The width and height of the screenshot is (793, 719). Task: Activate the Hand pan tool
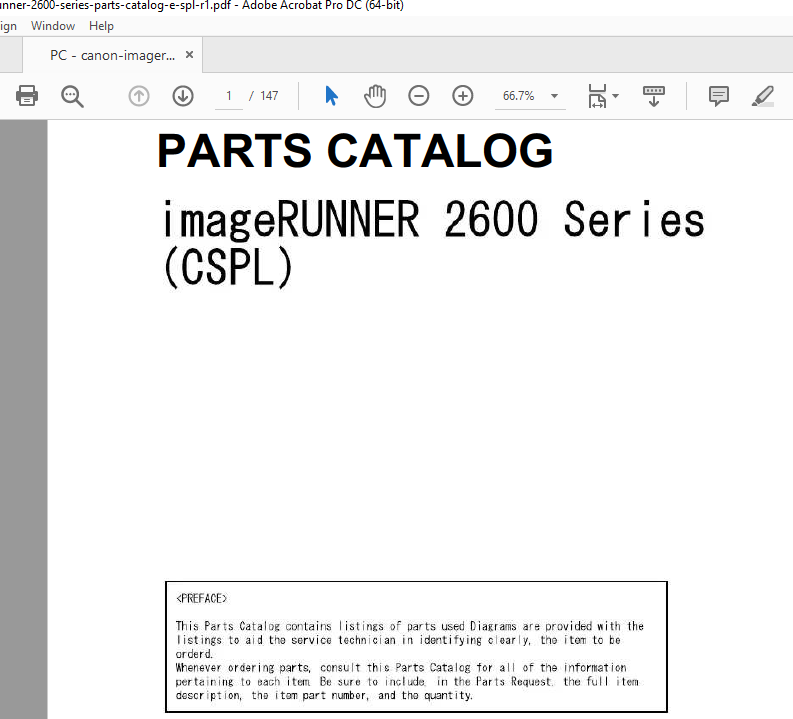[x=375, y=96]
